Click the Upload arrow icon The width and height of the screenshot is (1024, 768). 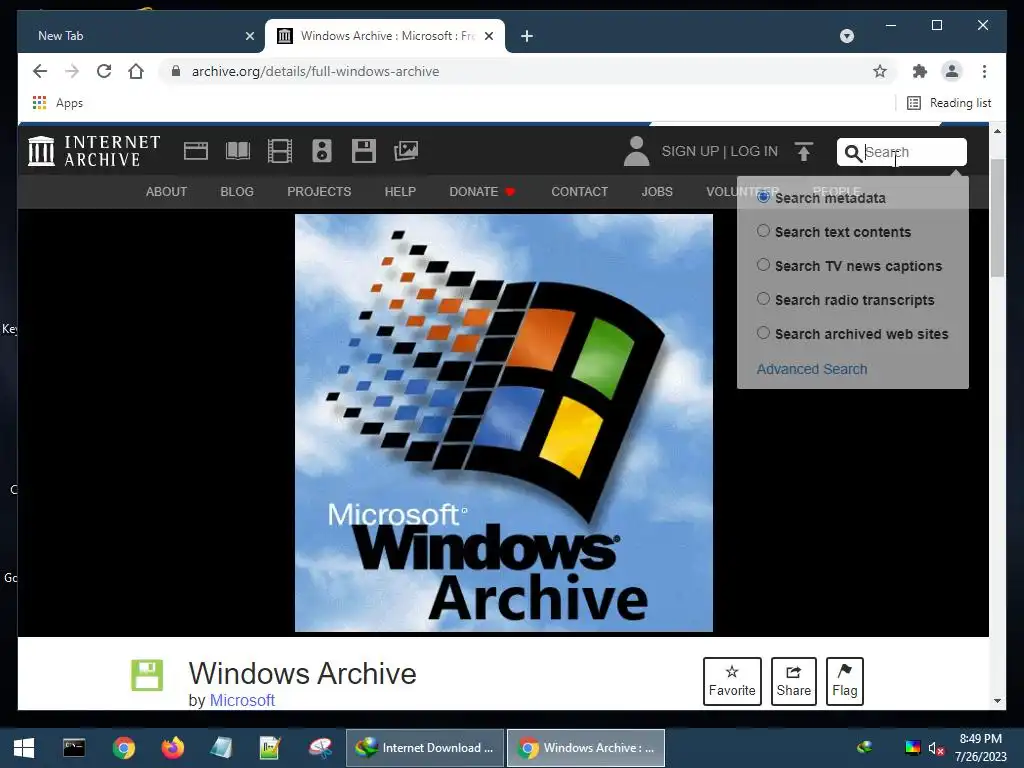pyautogui.click(x=804, y=151)
